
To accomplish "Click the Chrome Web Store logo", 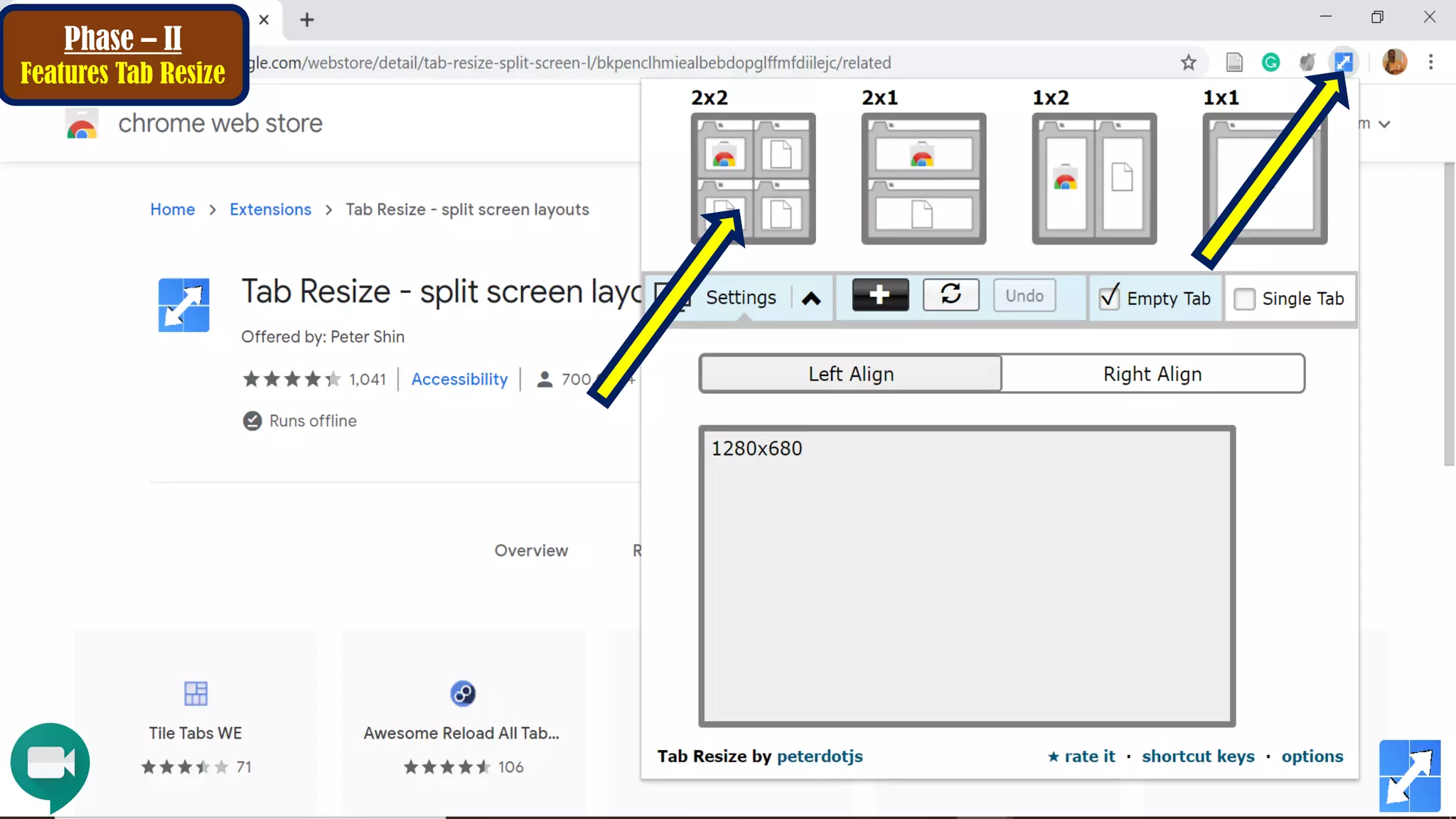I will [82, 124].
